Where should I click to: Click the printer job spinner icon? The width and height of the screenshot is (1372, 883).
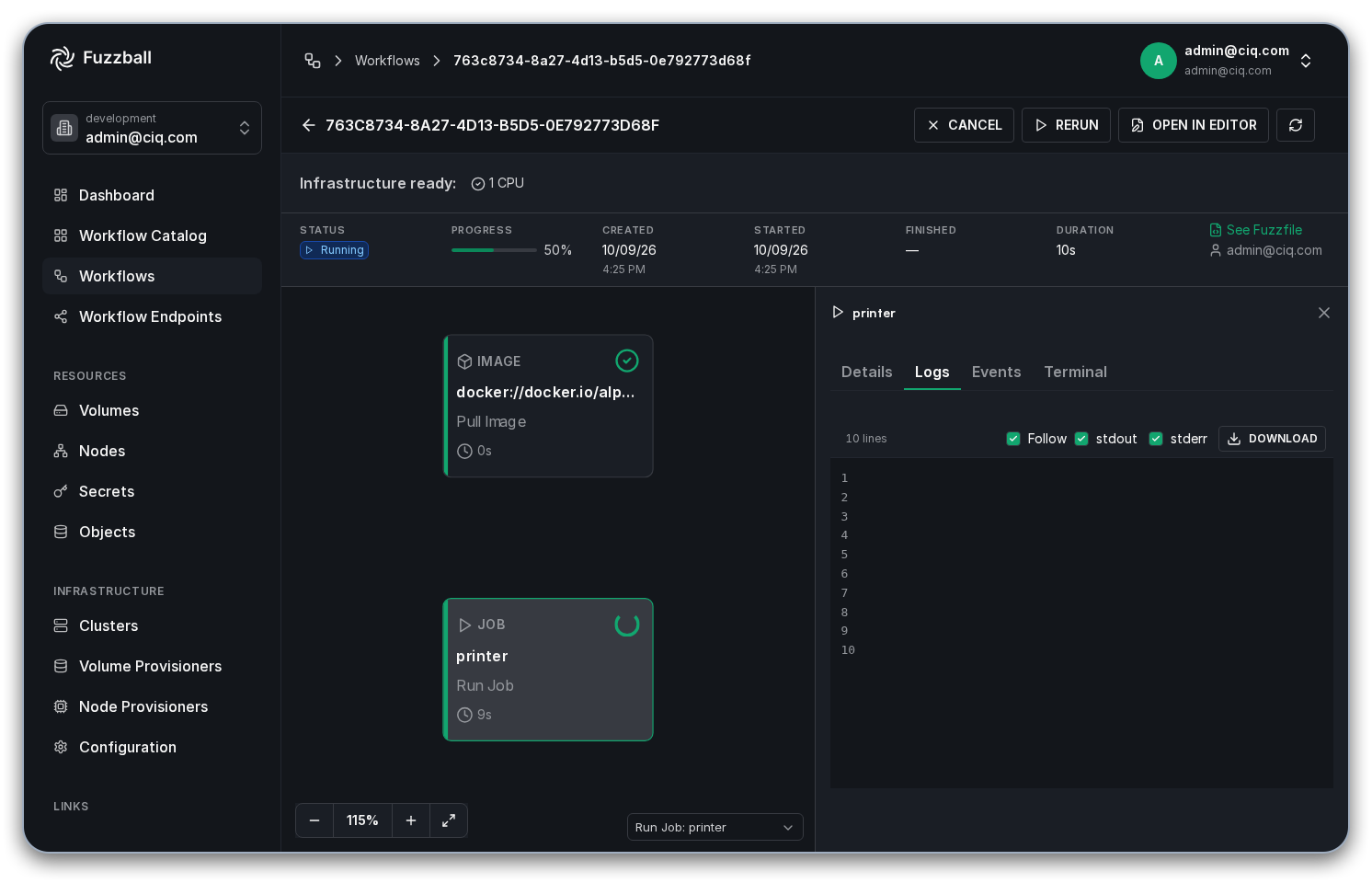coord(627,625)
